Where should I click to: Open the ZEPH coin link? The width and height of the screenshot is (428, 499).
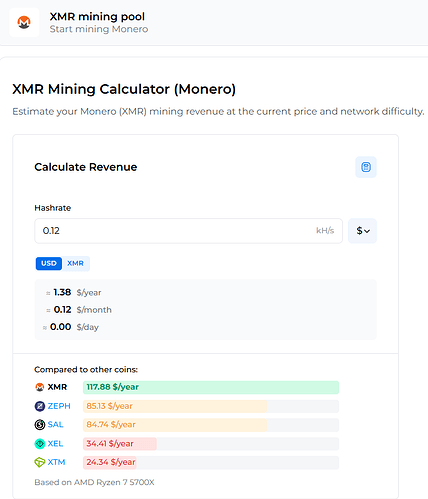[x=59, y=406]
